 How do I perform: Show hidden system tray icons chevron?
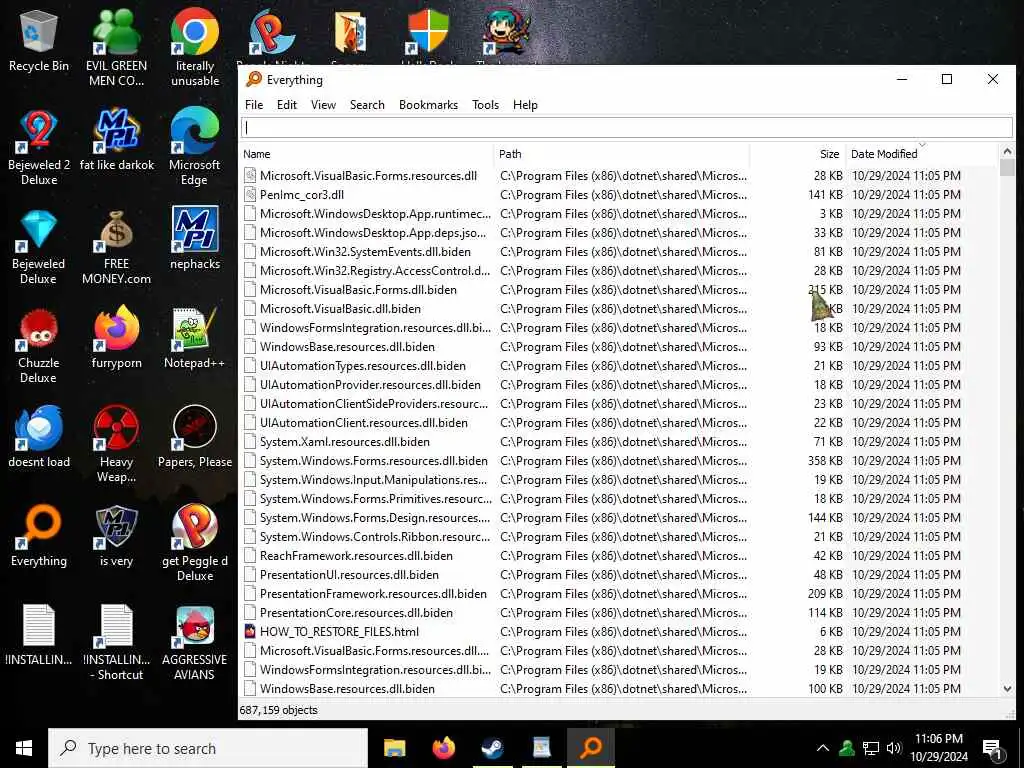click(823, 748)
